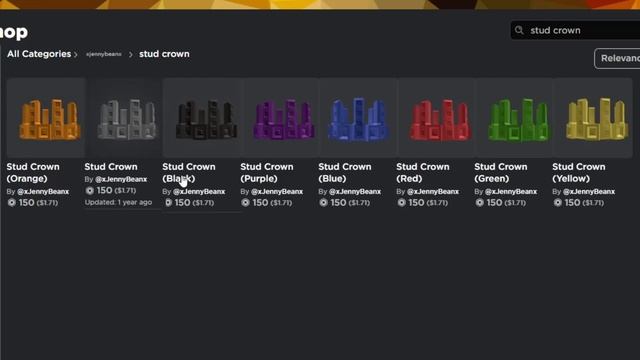Open the gray Stud Crown thumbnail
This screenshot has width=640, height=360.
click(124, 118)
